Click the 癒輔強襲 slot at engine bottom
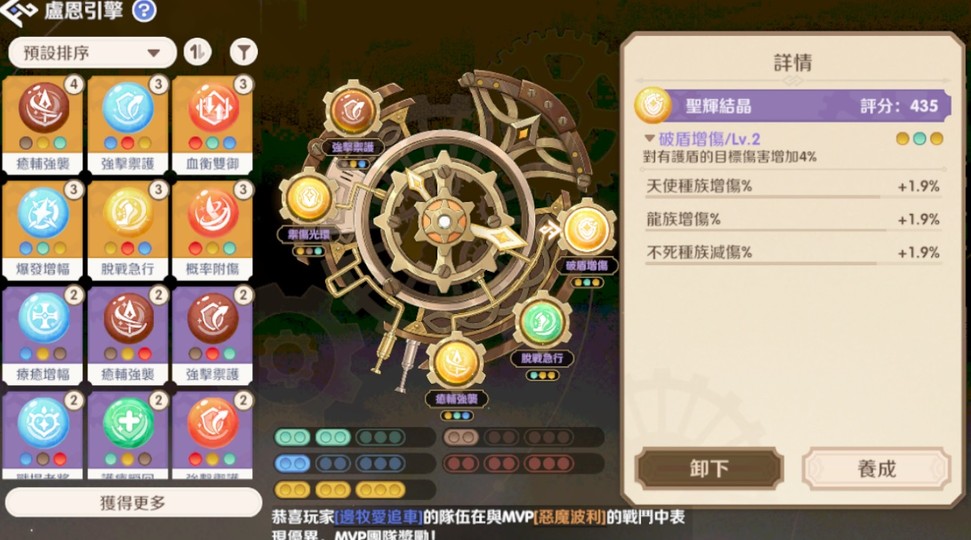Screen dimensions: 971x540 click(x=456, y=363)
